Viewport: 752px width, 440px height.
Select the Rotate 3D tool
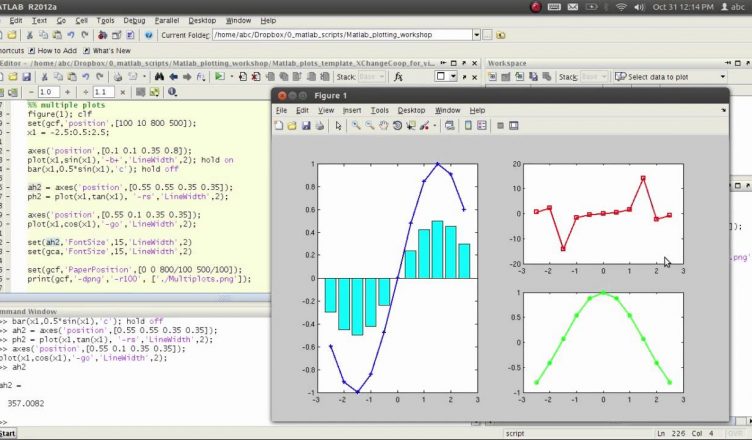click(x=397, y=126)
